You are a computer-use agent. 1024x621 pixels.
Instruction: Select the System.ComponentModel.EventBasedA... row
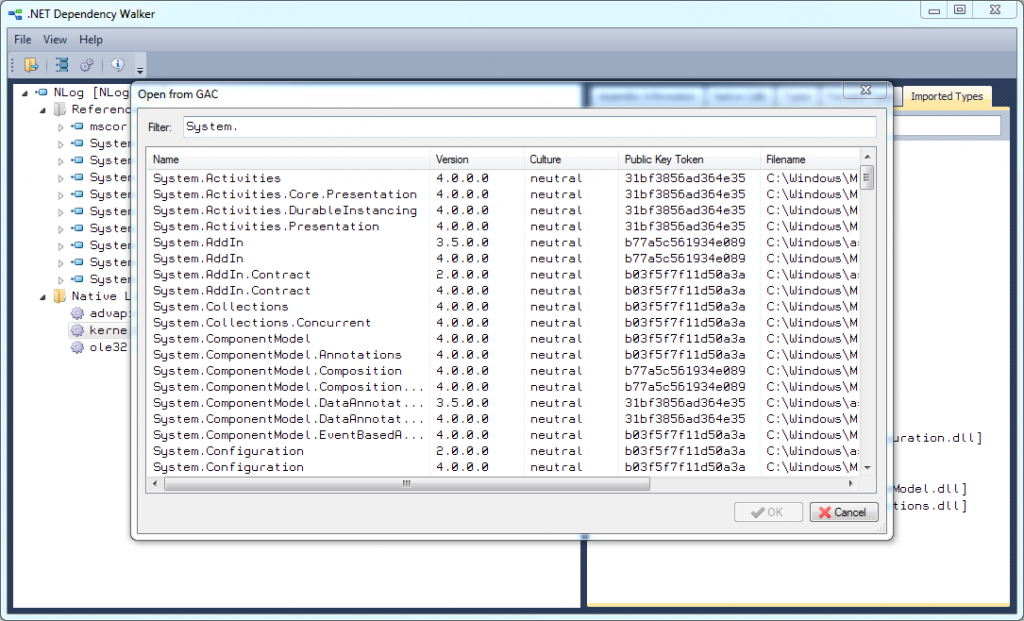[x=504, y=435]
